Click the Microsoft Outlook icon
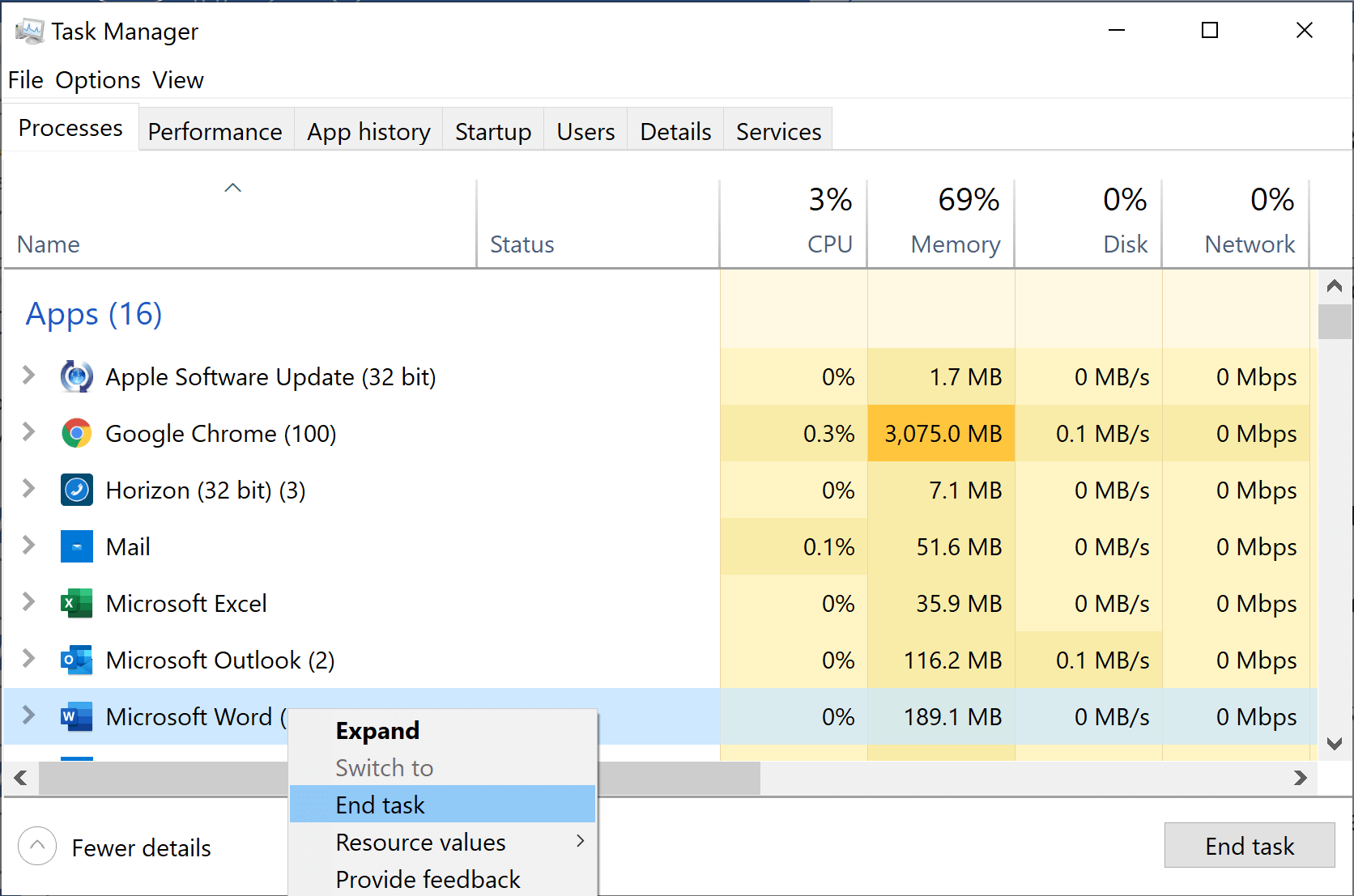 (x=76, y=660)
